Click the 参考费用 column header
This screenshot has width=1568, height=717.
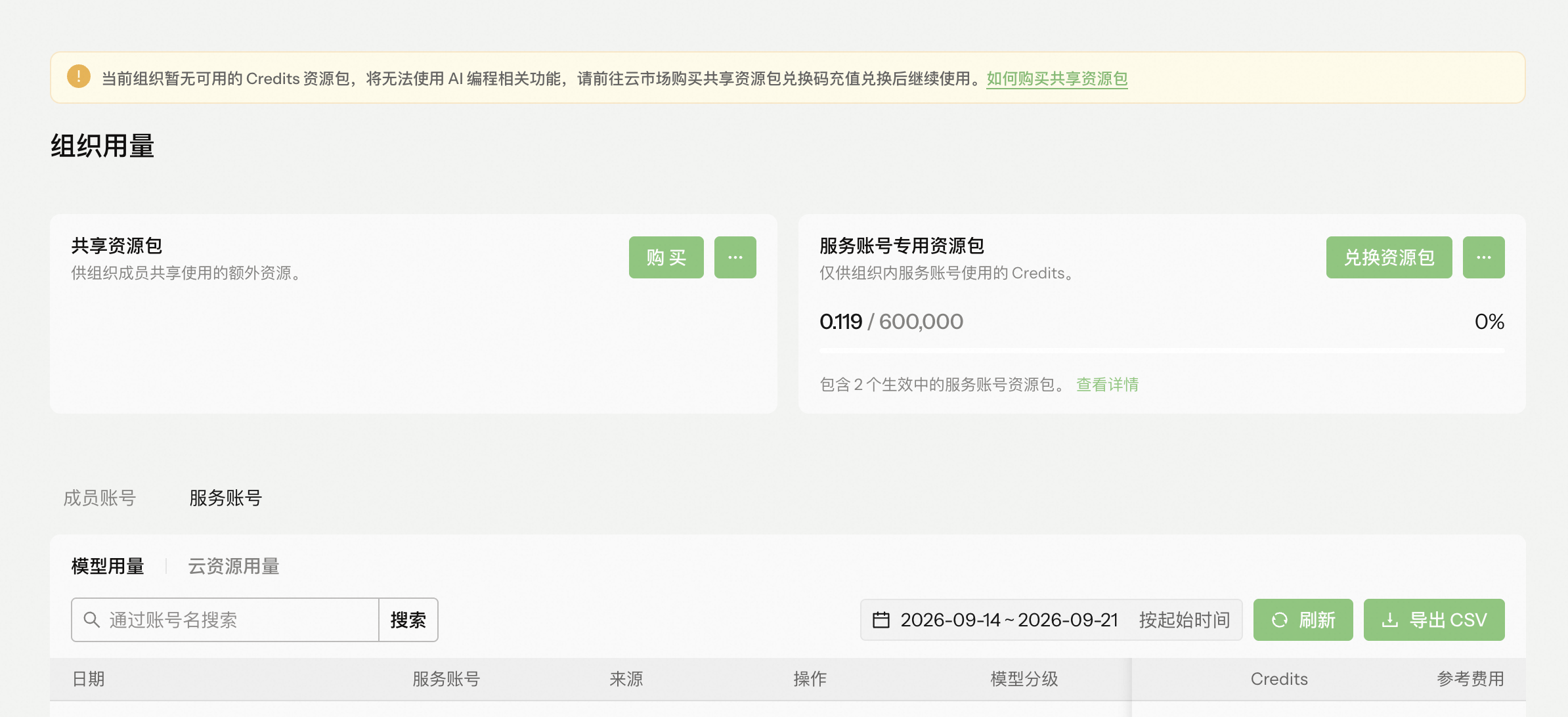1471,679
